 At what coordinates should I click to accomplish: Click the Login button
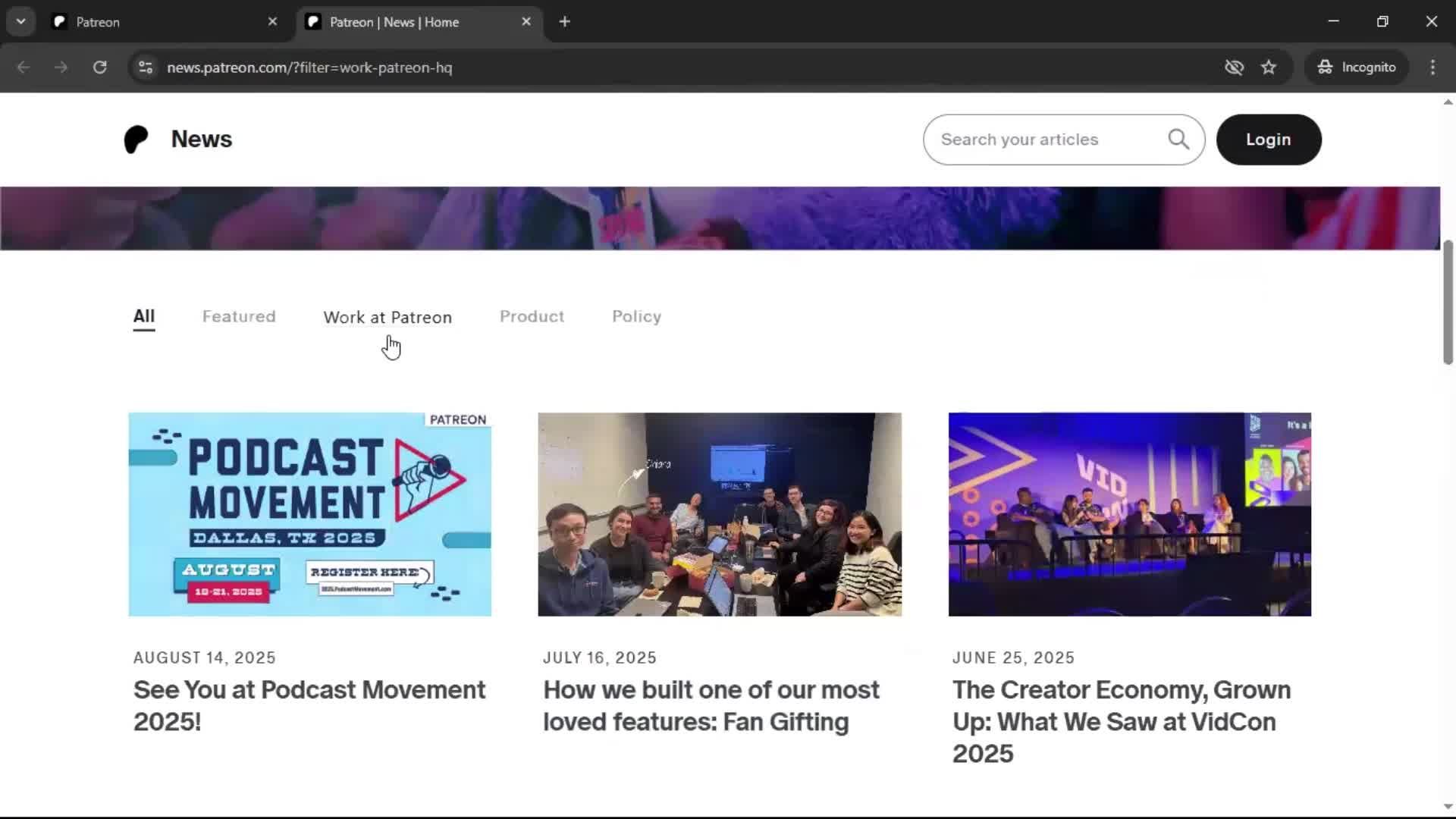tap(1269, 140)
